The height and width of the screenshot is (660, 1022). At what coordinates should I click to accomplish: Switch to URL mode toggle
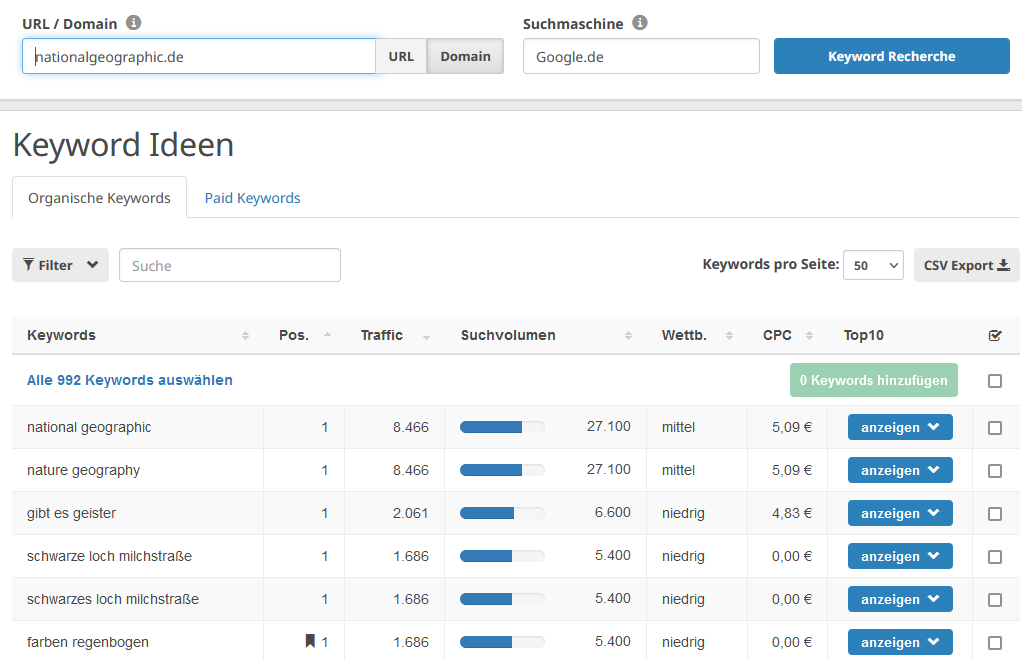click(x=401, y=56)
